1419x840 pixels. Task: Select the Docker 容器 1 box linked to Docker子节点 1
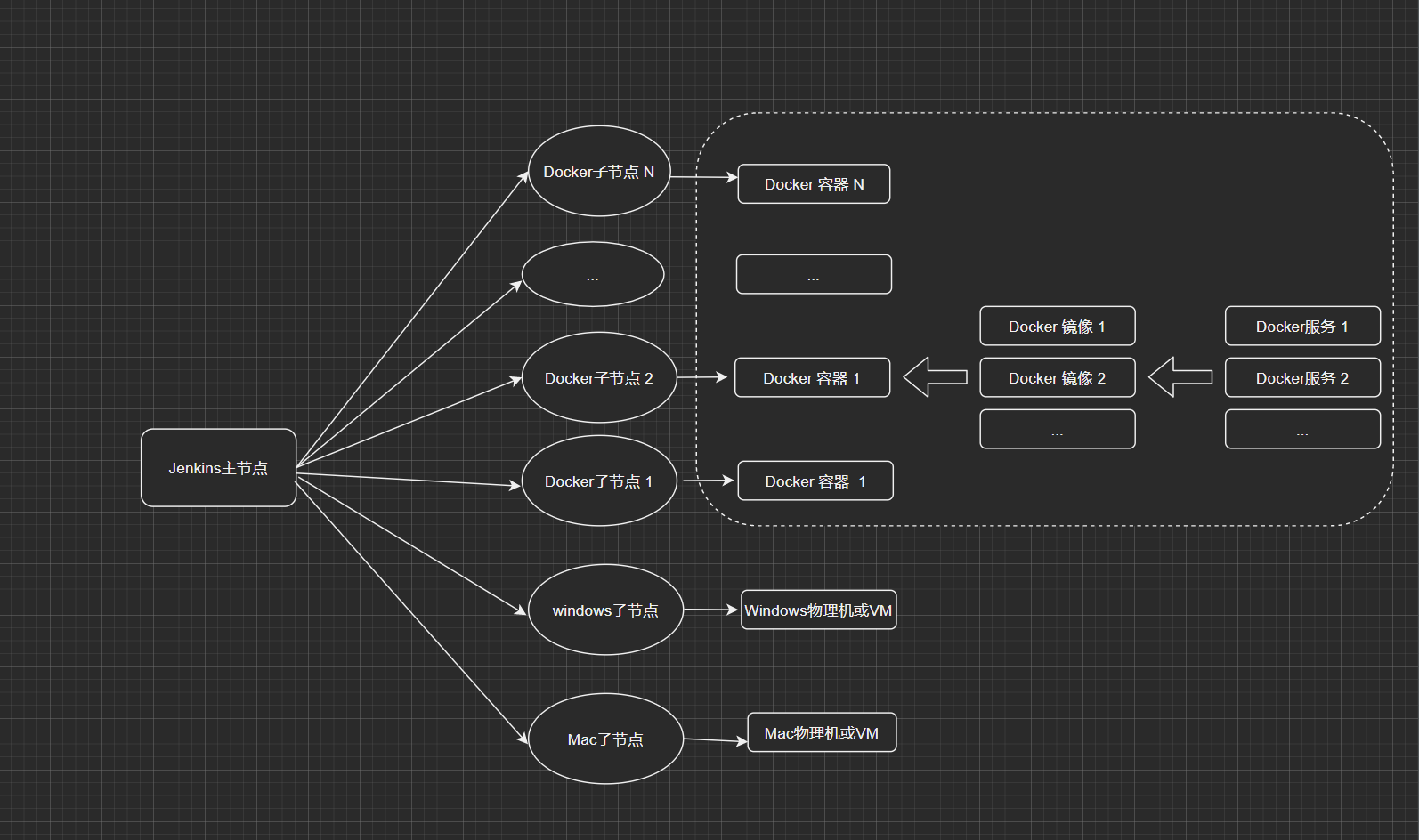[815, 481]
